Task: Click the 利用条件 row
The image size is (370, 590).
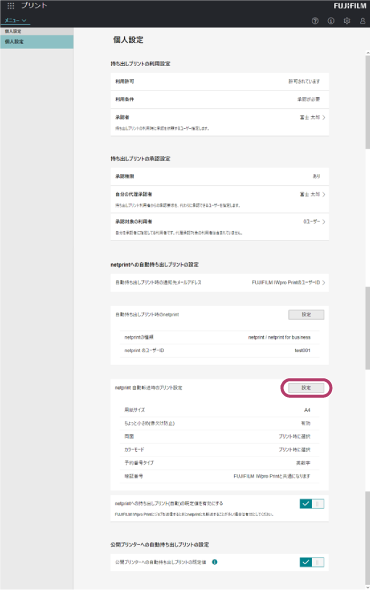Action: tap(219, 99)
